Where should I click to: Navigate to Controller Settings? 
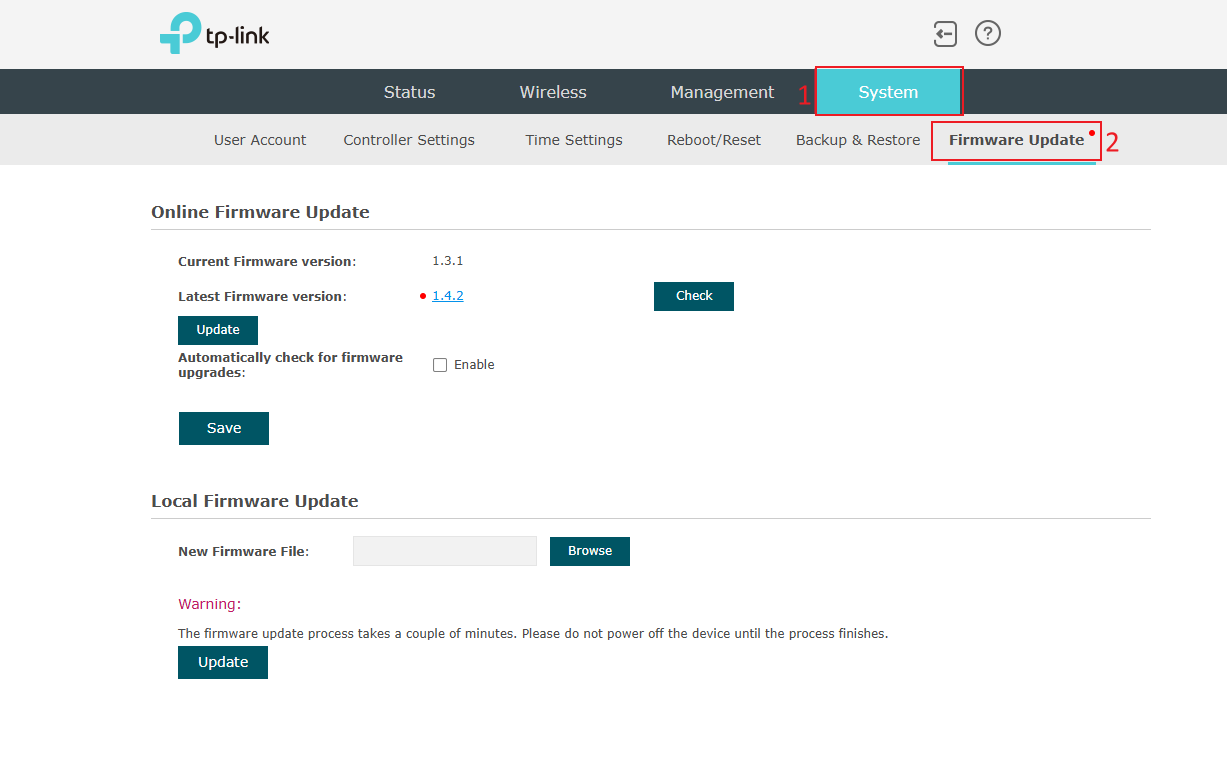(x=409, y=140)
